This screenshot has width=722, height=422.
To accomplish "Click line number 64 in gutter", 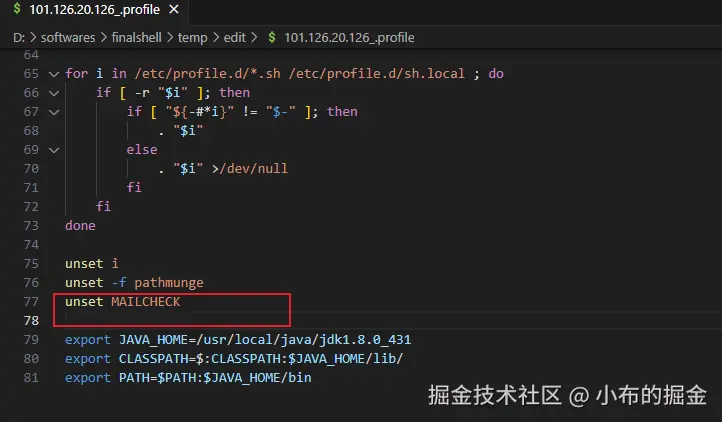I will click(x=31, y=55).
